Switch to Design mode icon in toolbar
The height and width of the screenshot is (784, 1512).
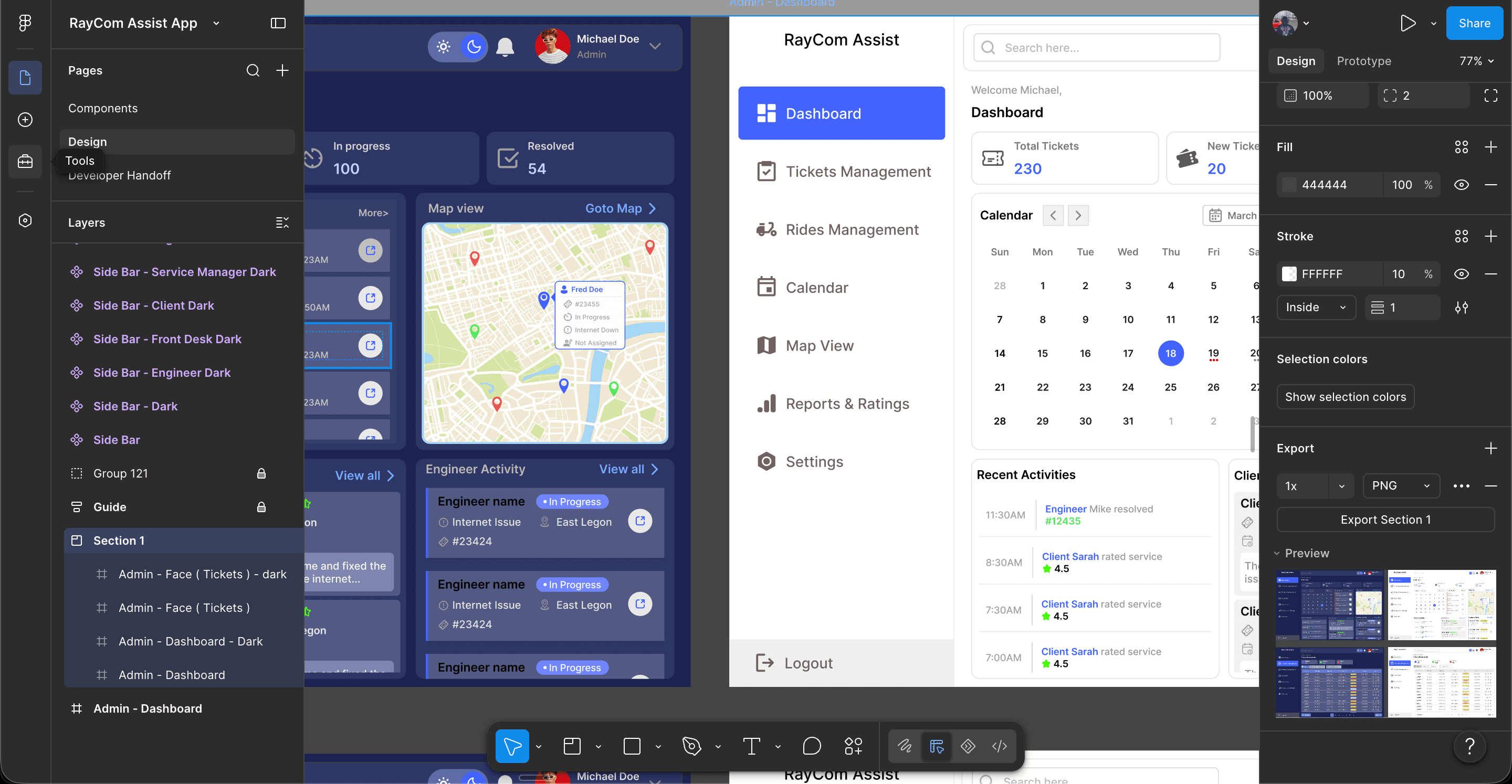coord(936,746)
